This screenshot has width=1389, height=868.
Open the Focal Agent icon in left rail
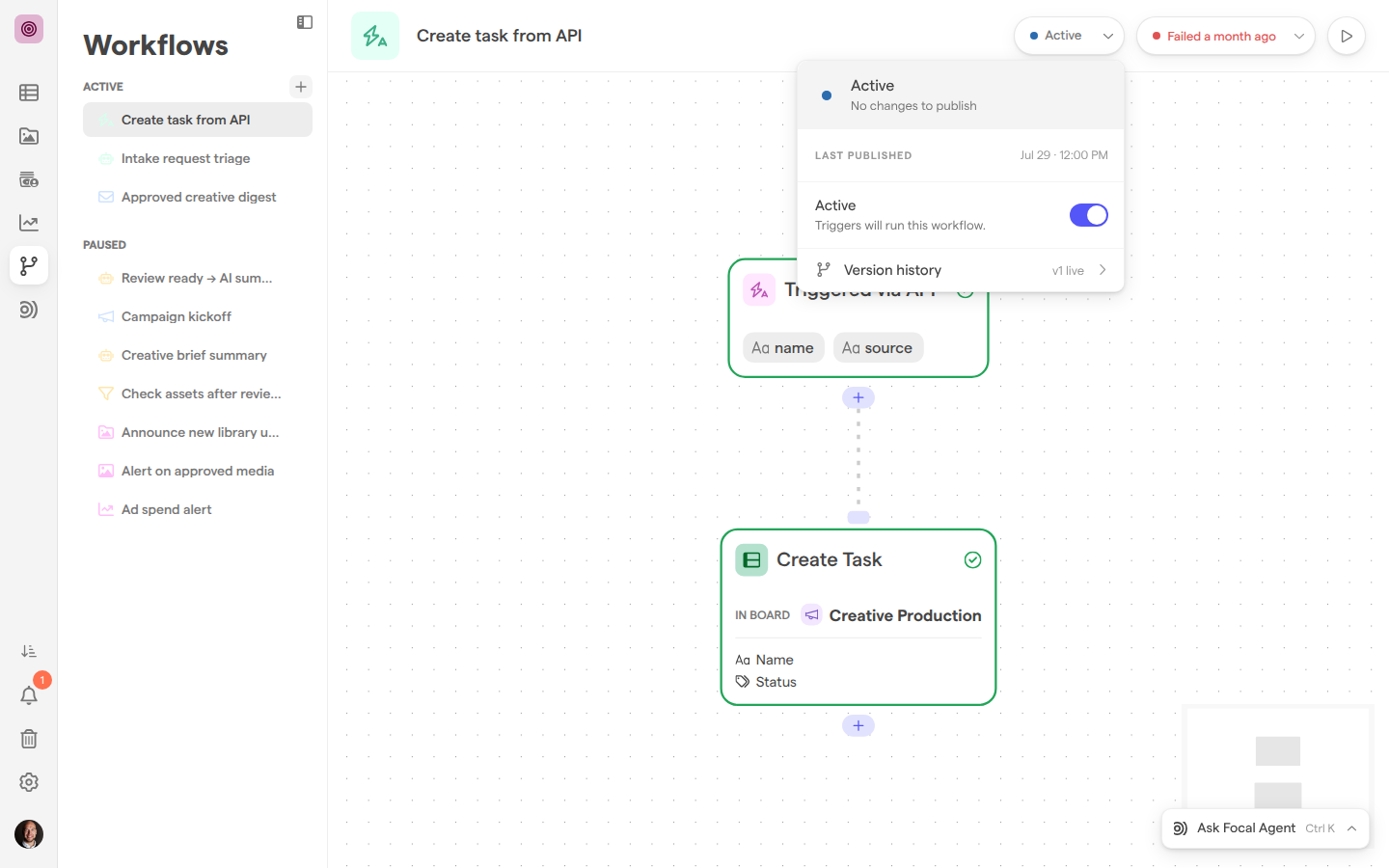[29, 310]
